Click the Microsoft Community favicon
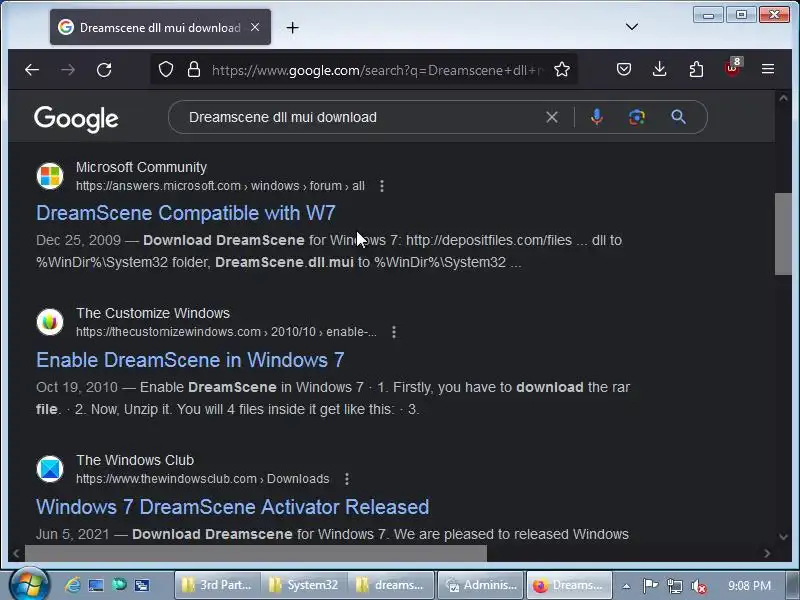This screenshot has width=800, height=600. pyautogui.click(x=50, y=176)
